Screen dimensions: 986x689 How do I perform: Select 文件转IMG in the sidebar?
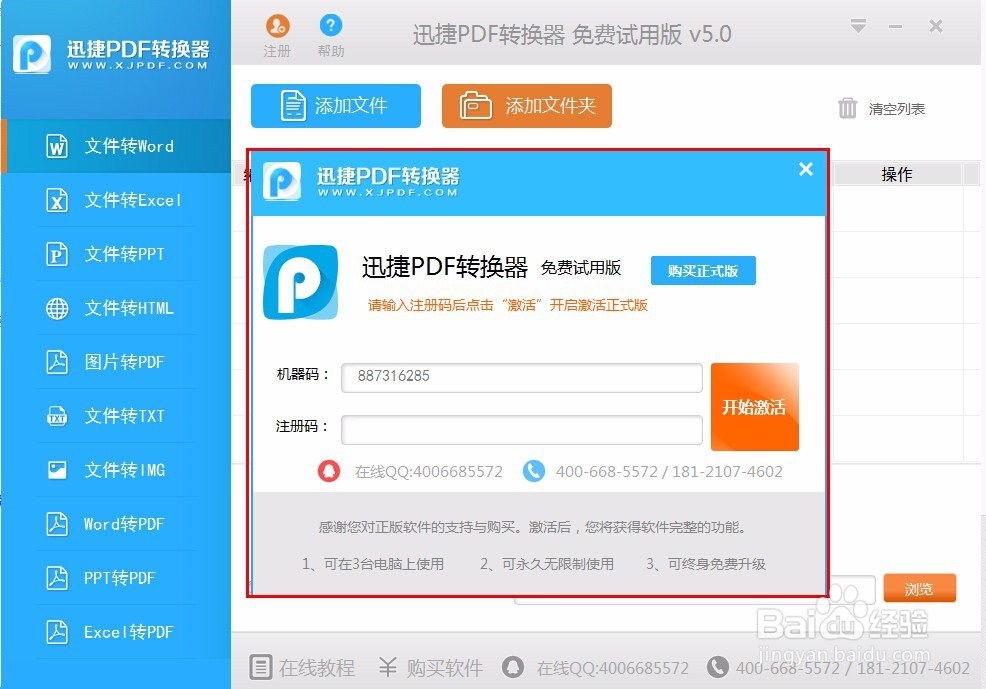[116, 470]
